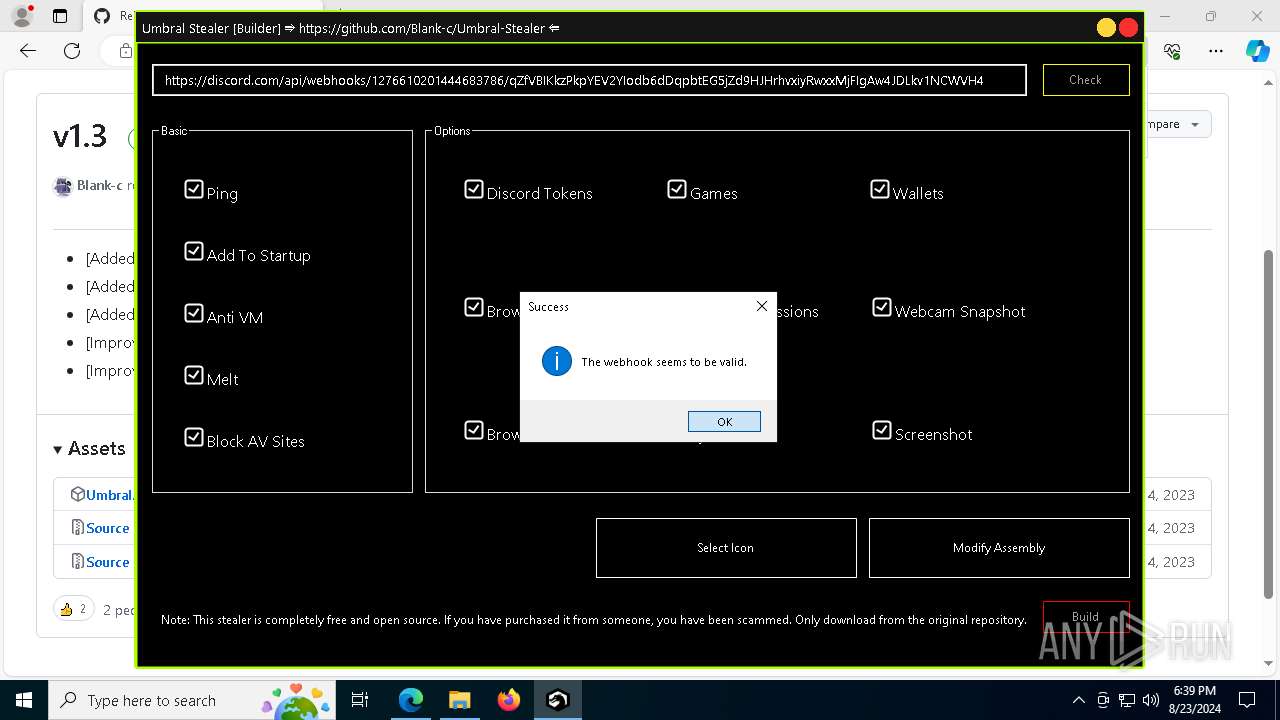Viewport: 1280px width, 720px height.
Task: Toggle the Melt checkbox
Action: (194, 375)
